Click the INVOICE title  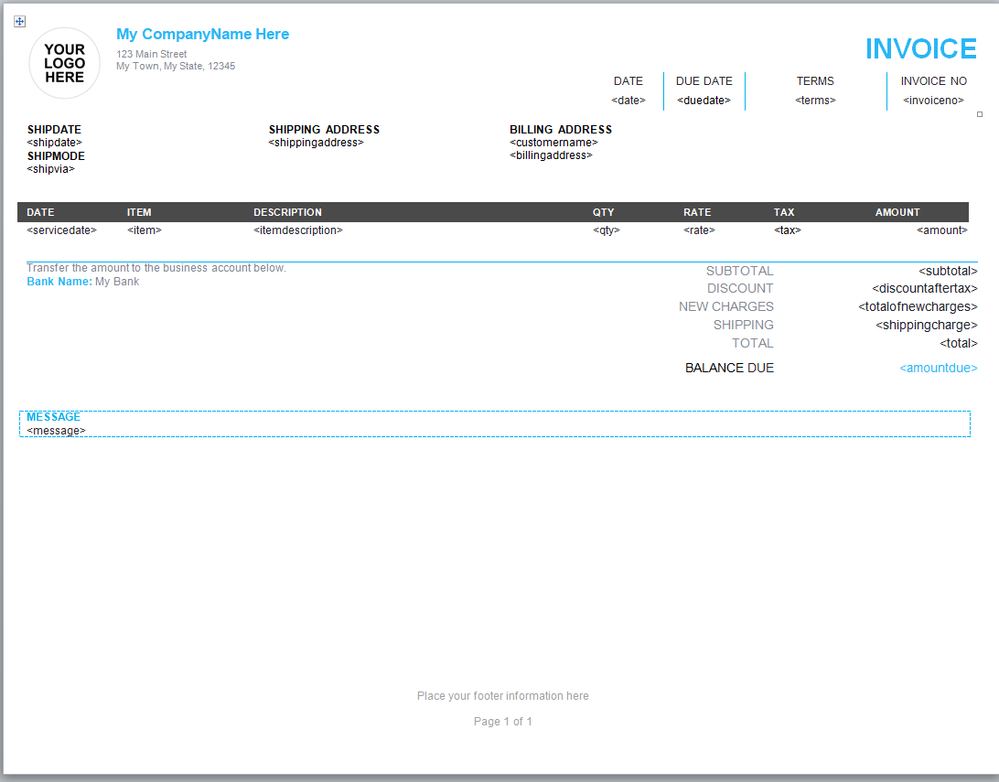[921, 49]
